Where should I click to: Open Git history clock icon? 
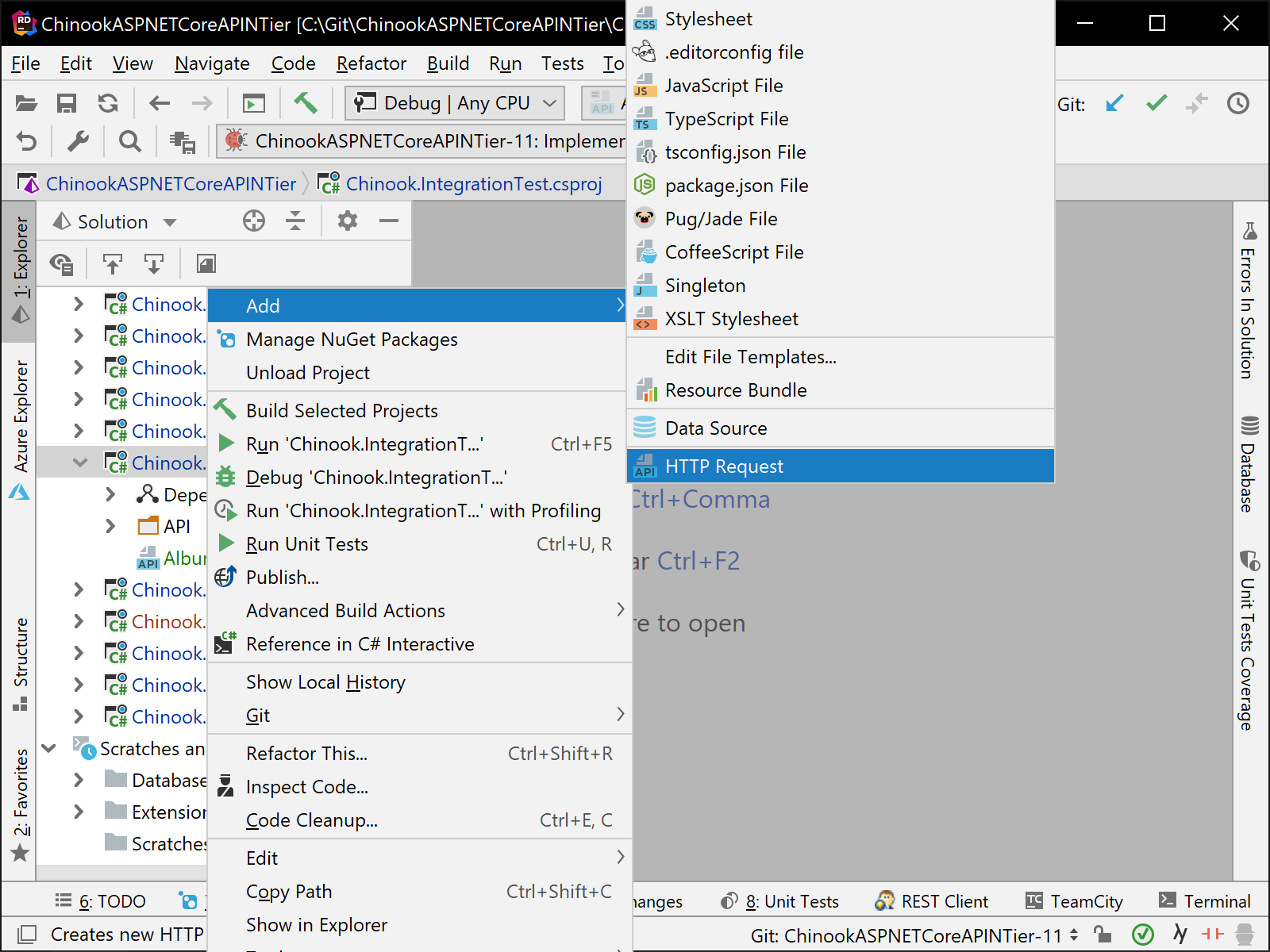[1237, 103]
